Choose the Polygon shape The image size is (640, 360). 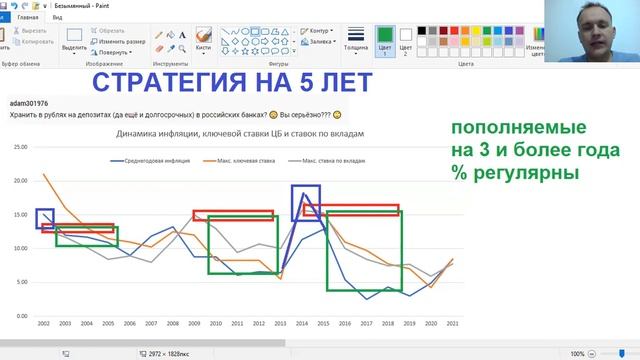click(275, 31)
